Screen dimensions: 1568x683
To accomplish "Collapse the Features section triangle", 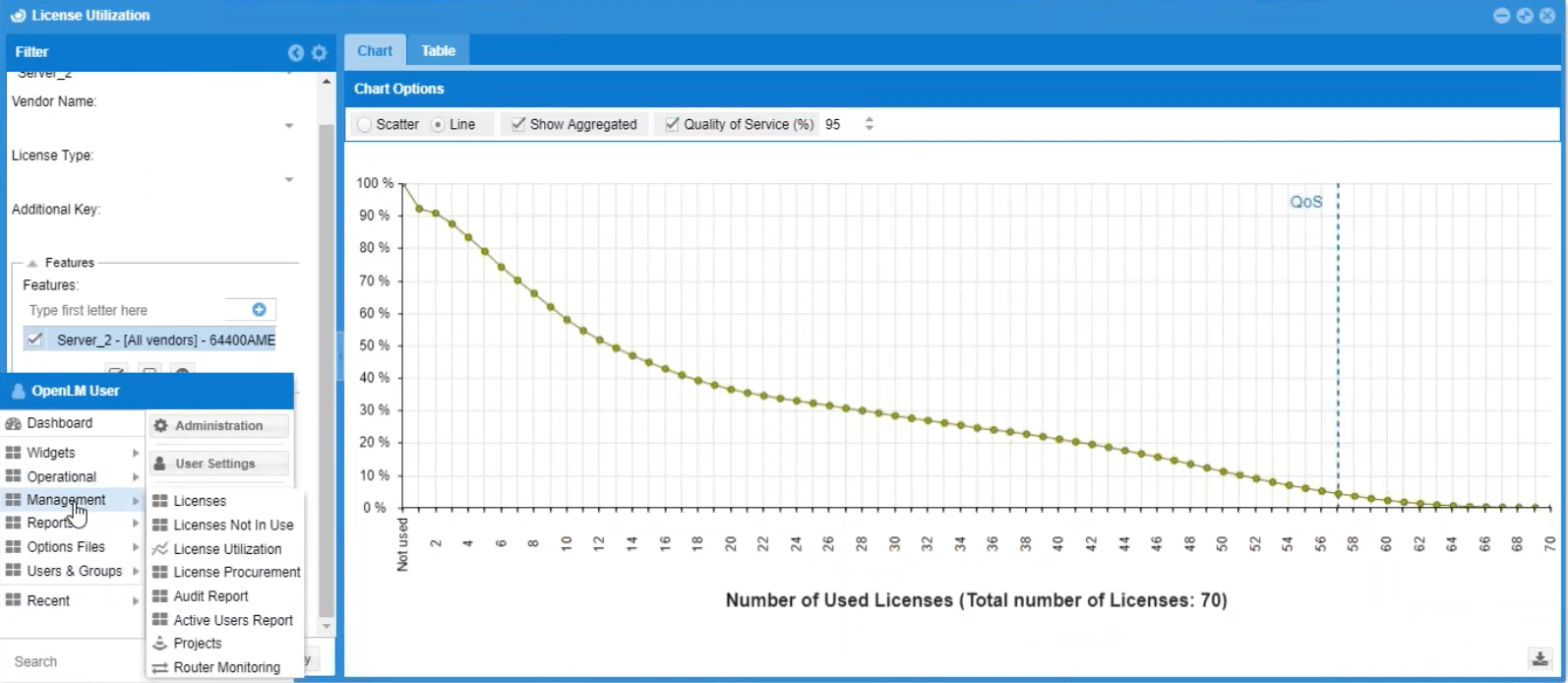I will (32, 264).
